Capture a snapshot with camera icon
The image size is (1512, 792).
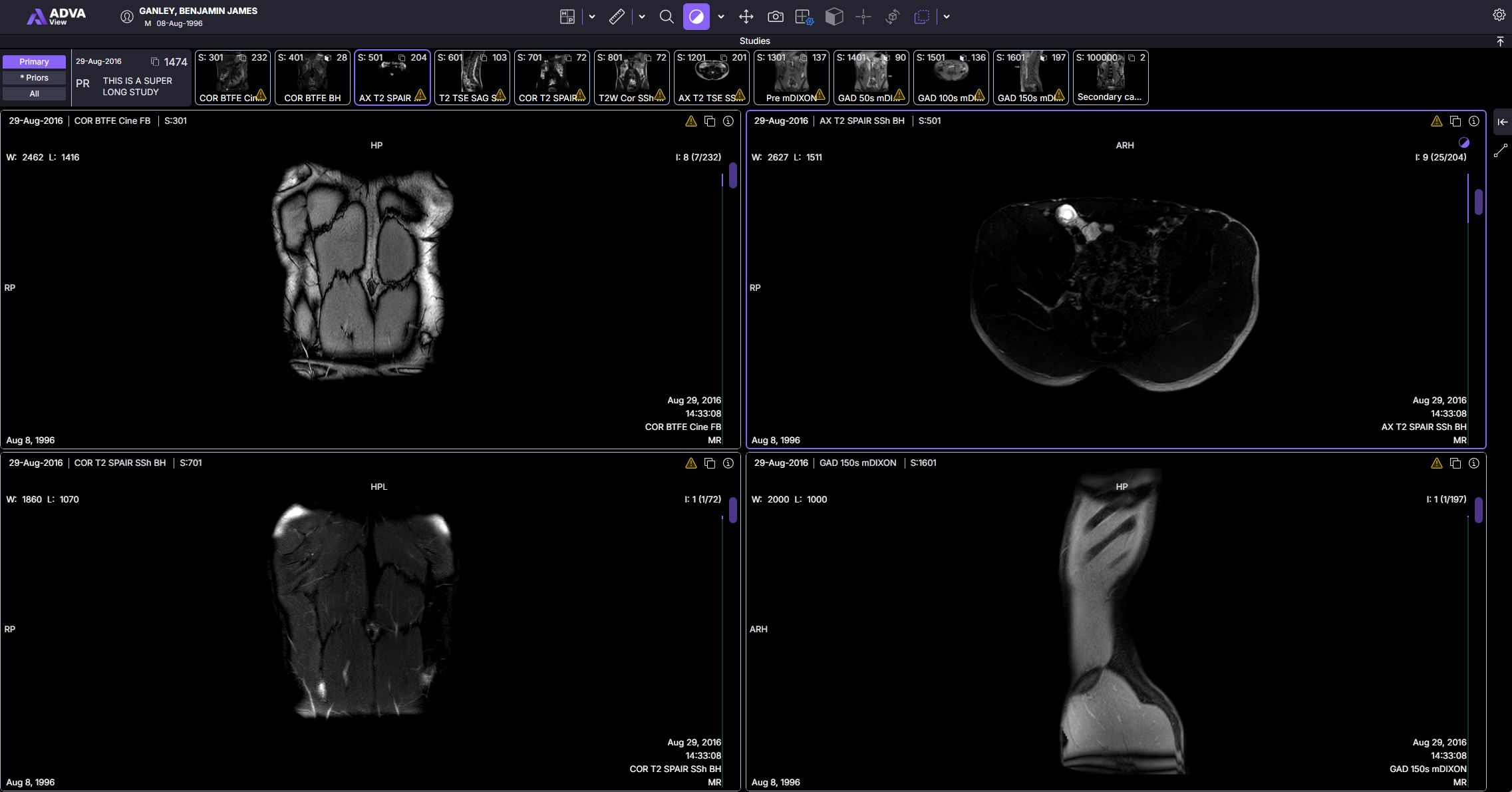pyautogui.click(x=776, y=17)
